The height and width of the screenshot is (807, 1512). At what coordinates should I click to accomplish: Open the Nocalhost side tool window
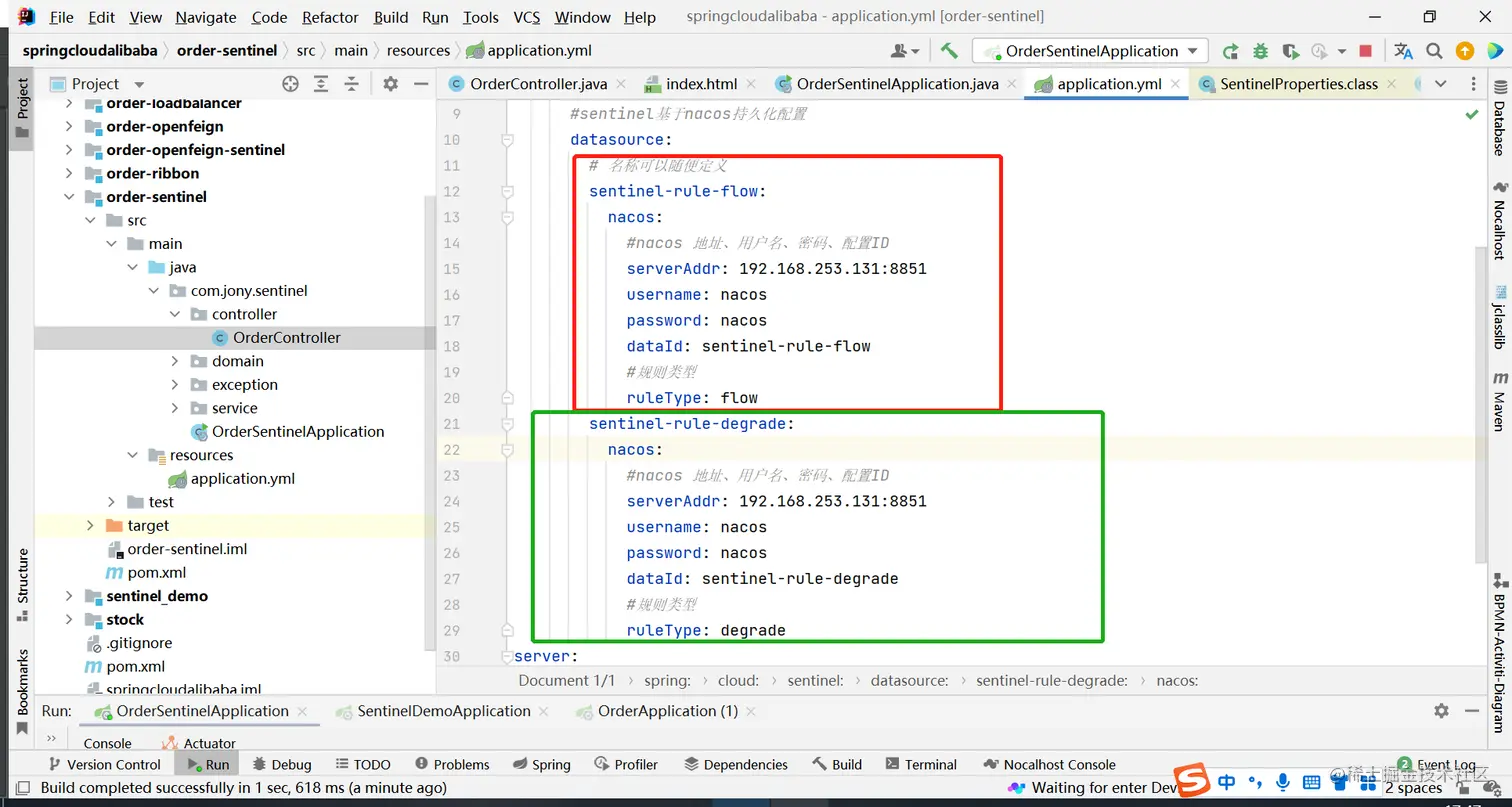point(1499,221)
